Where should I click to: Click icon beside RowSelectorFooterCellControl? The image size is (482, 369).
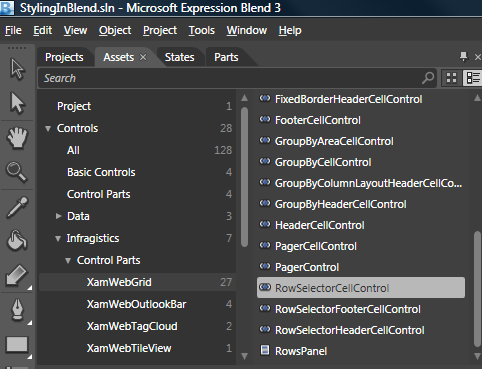(265, 308)
